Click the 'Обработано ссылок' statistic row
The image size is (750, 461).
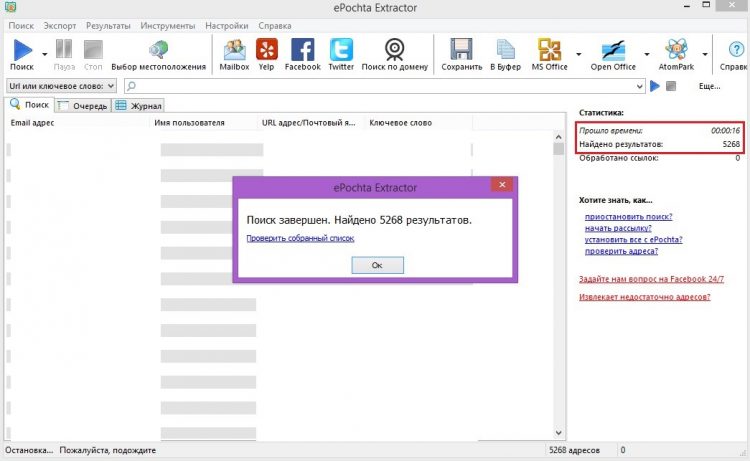tap(660, 158)
